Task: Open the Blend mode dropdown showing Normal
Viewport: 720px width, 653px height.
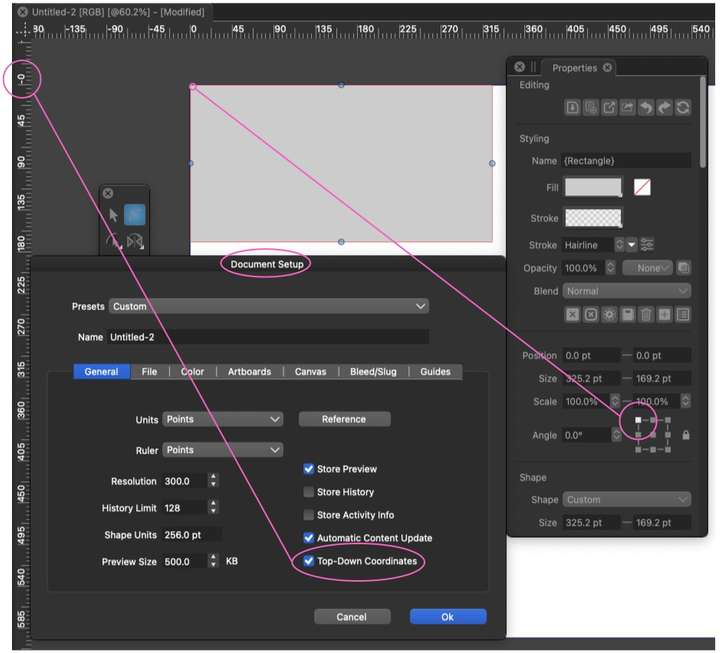Action: click(x=627, y=291)
